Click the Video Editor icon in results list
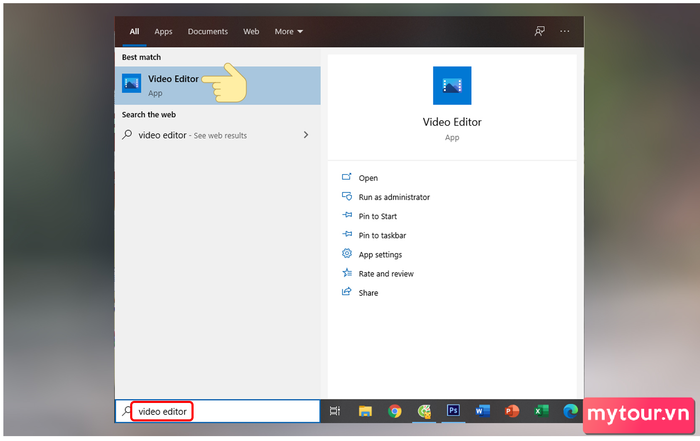This screenshot has width=700, height=441. (132, 83)
